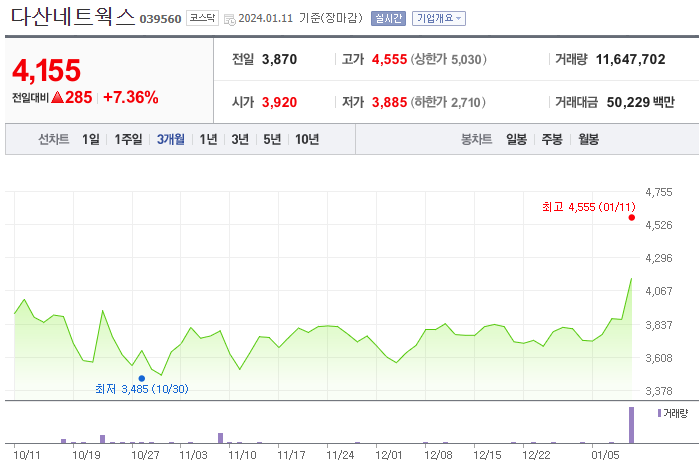Click the red 최고 high point marker
The width and height of the screenshot is (699, 470).
point(632,218)
